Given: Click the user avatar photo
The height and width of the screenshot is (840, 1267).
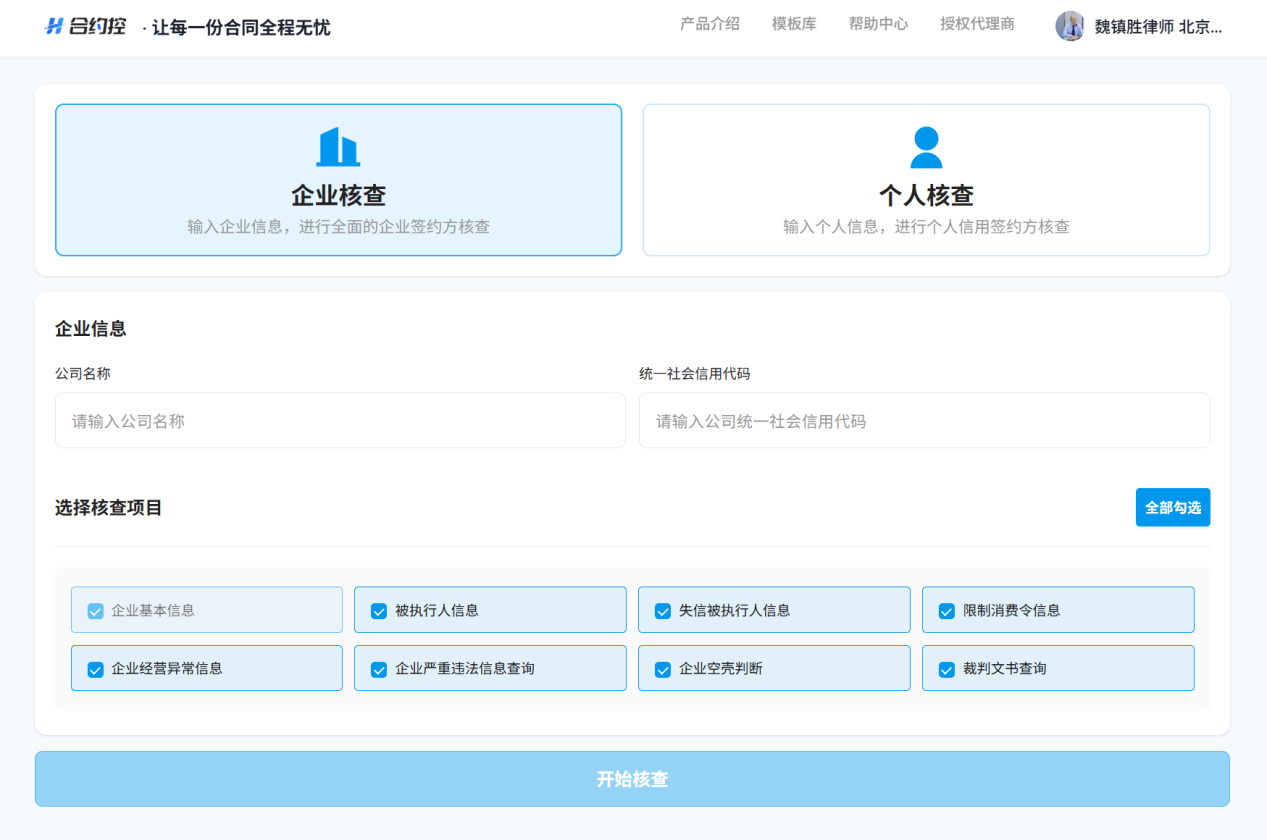Looking at the screenshot, I should [x=1070, y=26].
